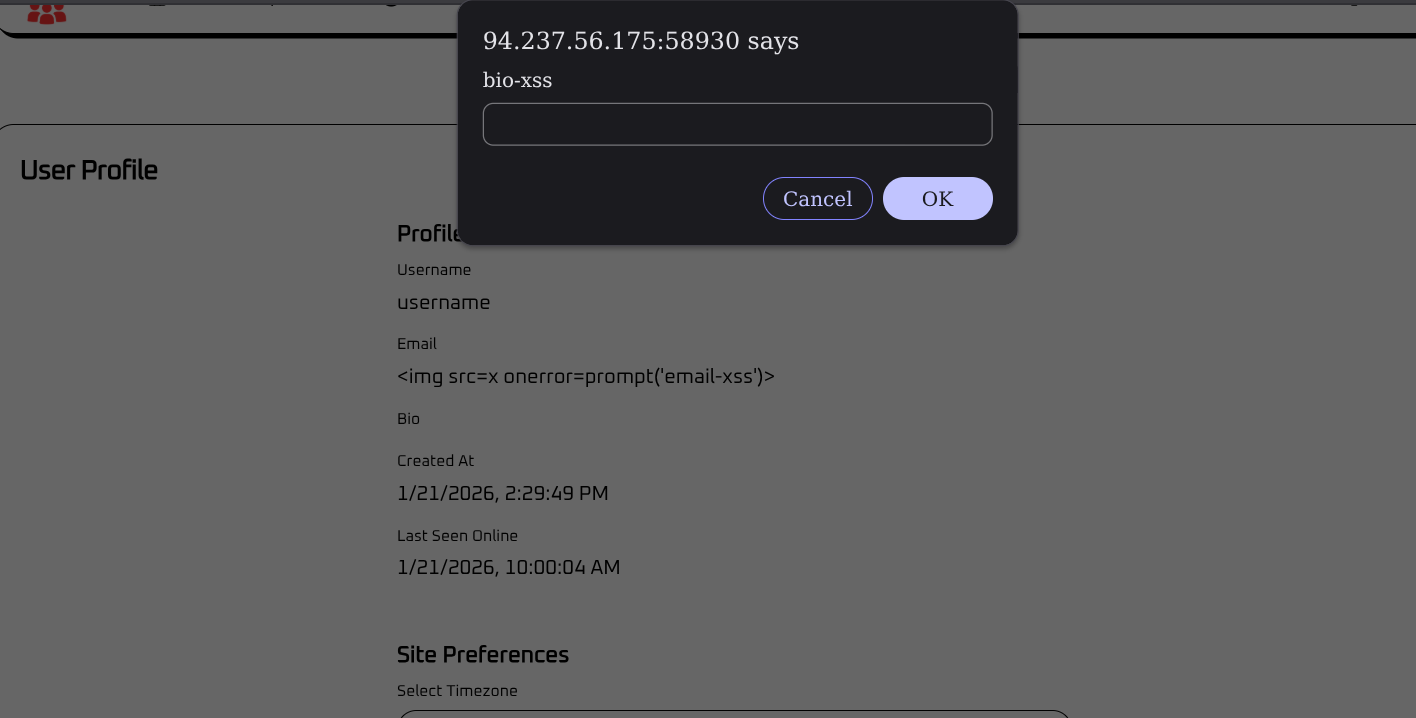The image size is (1416, 718).
Task: Select the displayed username value
Action: point(443,303)
